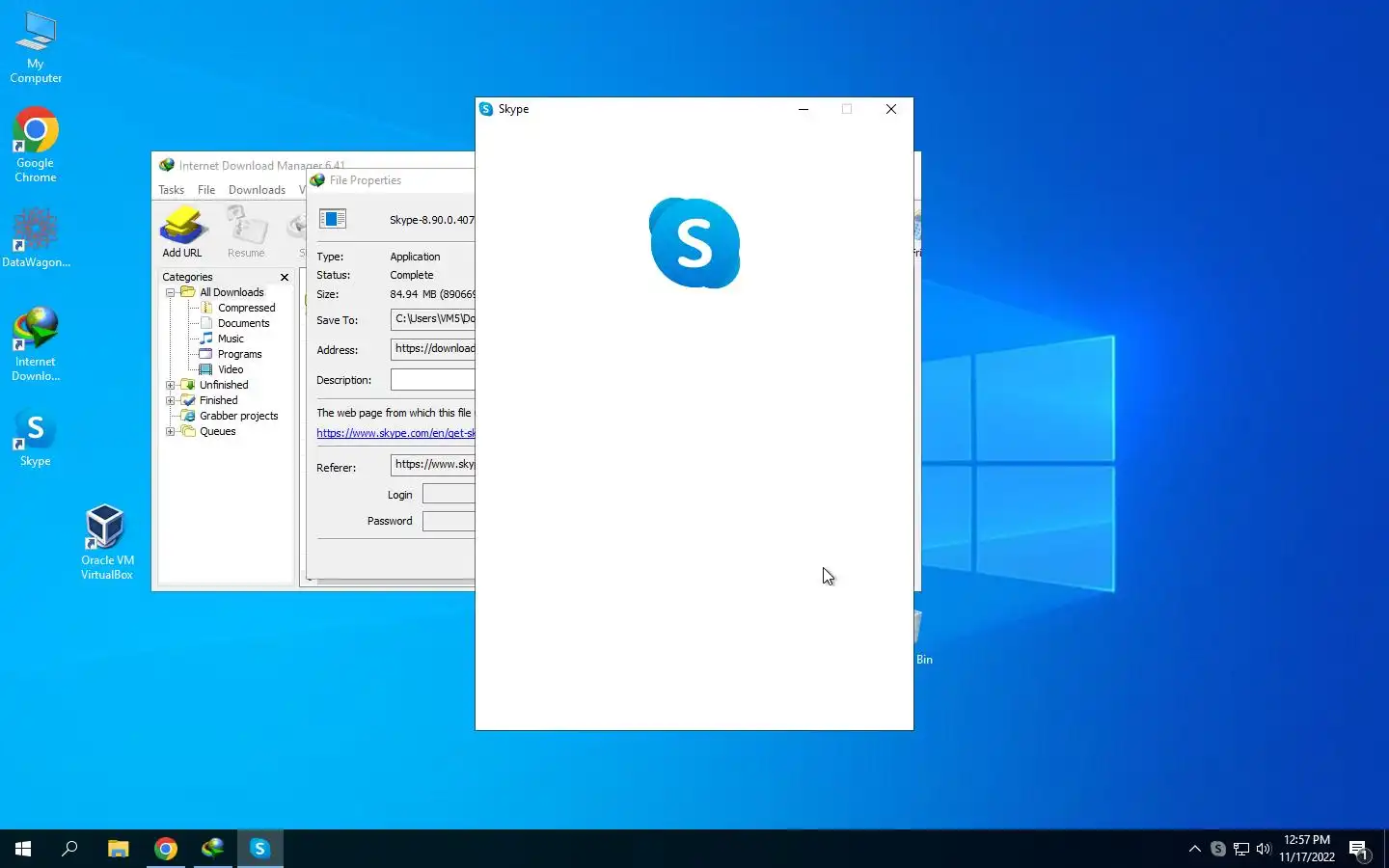1389x868 pixels.
Task: Click the File Properties title bar icon
Action: [x=317, y=180]
